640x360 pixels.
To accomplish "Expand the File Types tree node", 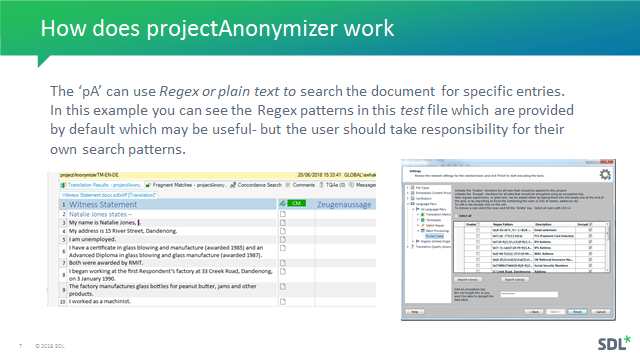I will click(x=407, y=188).
